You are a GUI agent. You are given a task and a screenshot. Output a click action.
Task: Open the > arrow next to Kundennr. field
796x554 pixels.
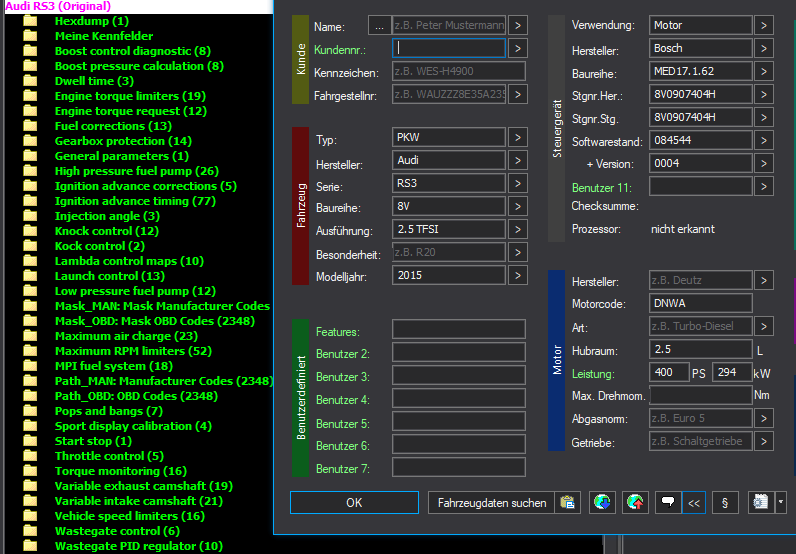coord(518,48)
